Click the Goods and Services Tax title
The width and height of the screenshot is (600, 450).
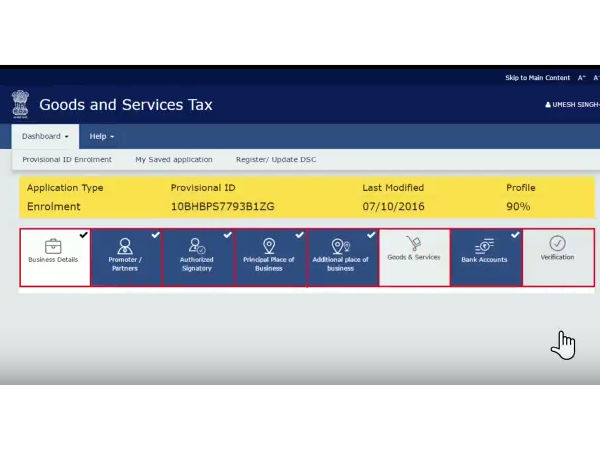click(x=125, y=105)
